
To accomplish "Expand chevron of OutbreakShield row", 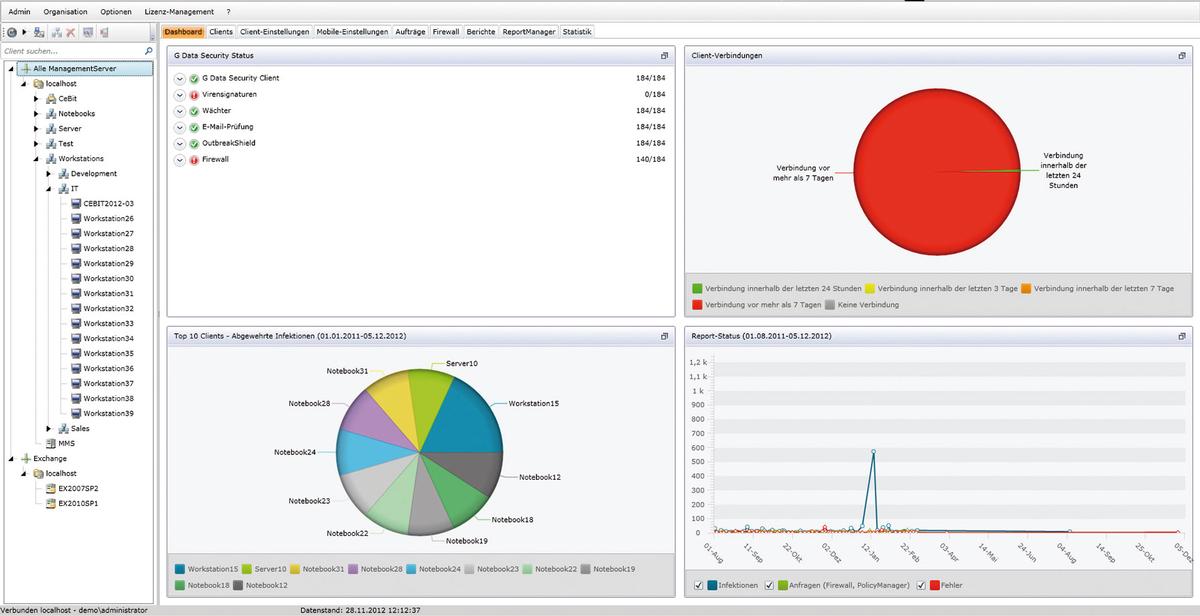I will pos(180,143).
